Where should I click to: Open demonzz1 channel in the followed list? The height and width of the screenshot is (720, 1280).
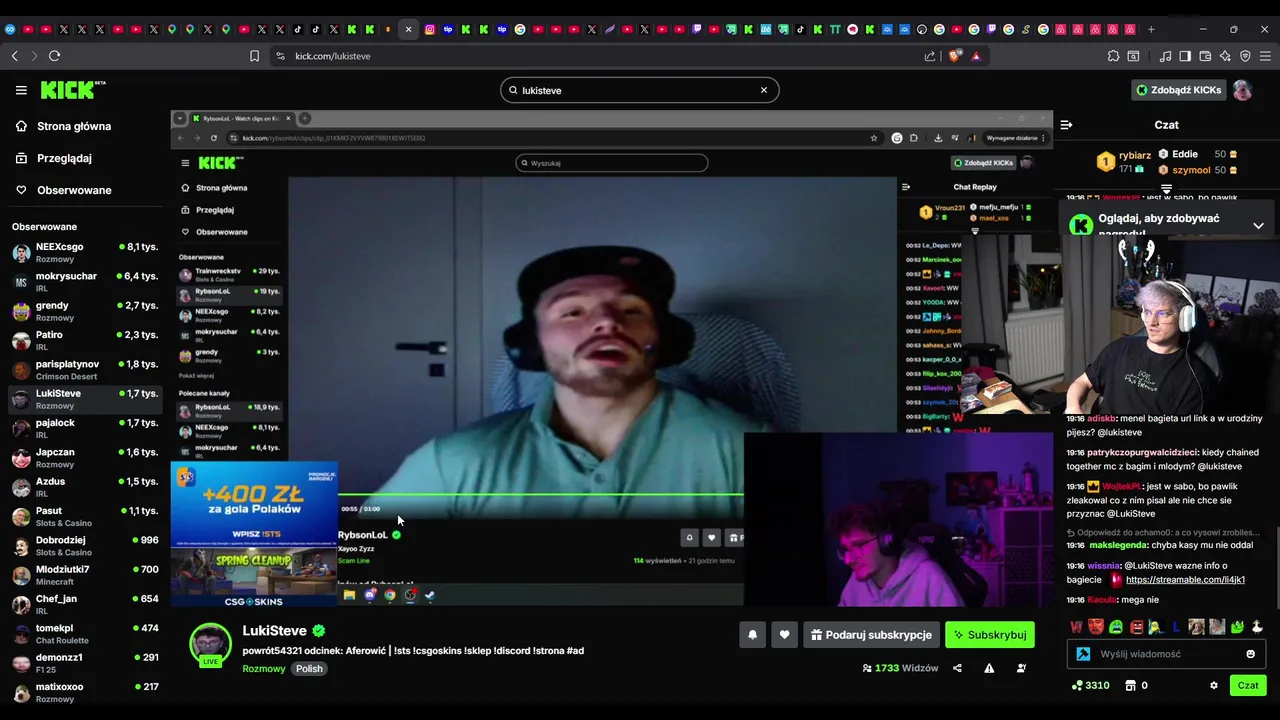coord(85,663)
